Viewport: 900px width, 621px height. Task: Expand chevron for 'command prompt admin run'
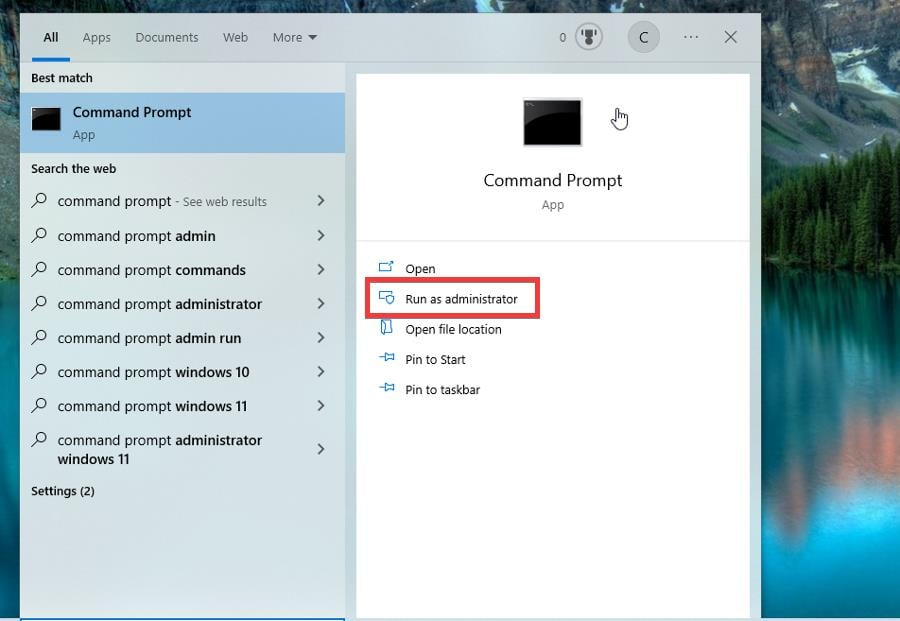(321, 337)
